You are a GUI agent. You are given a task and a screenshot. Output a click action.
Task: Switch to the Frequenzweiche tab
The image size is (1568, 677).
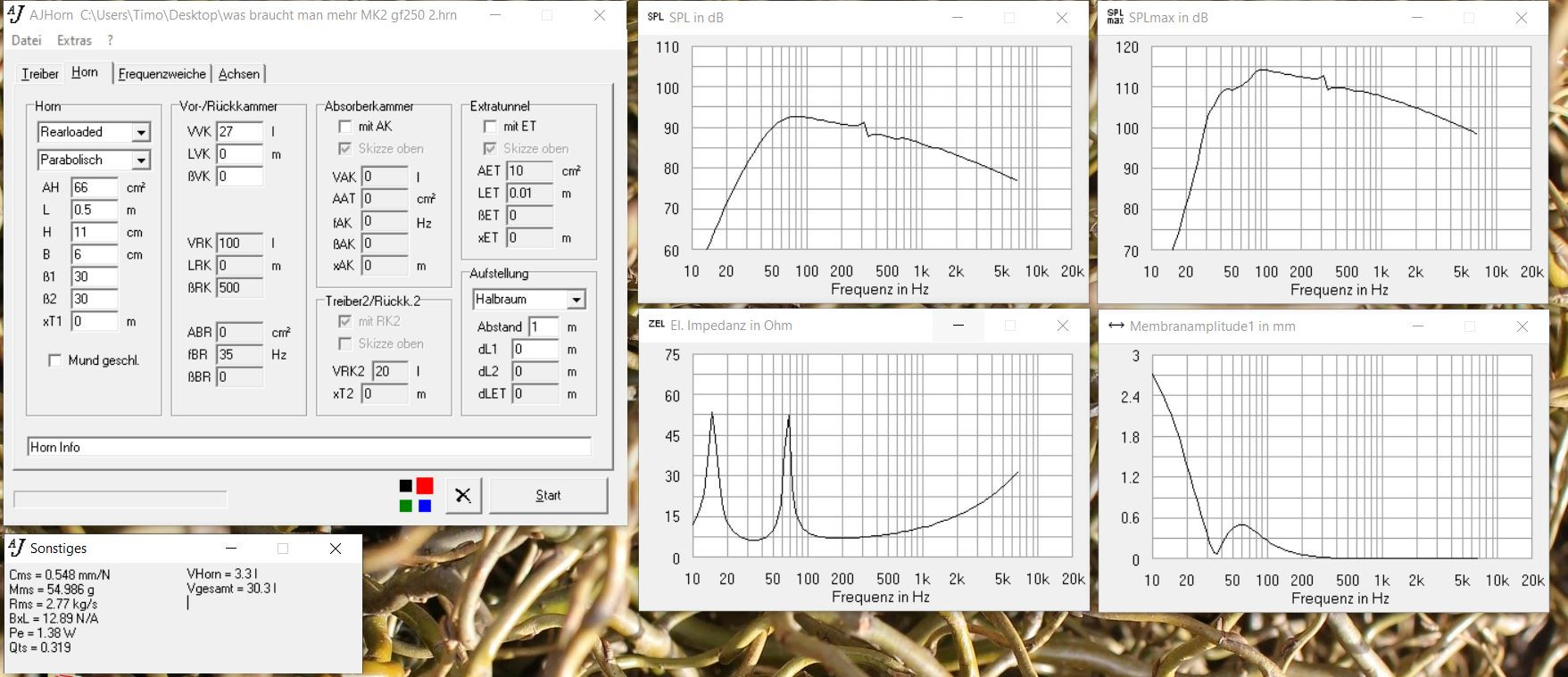(x=162, y=74)
